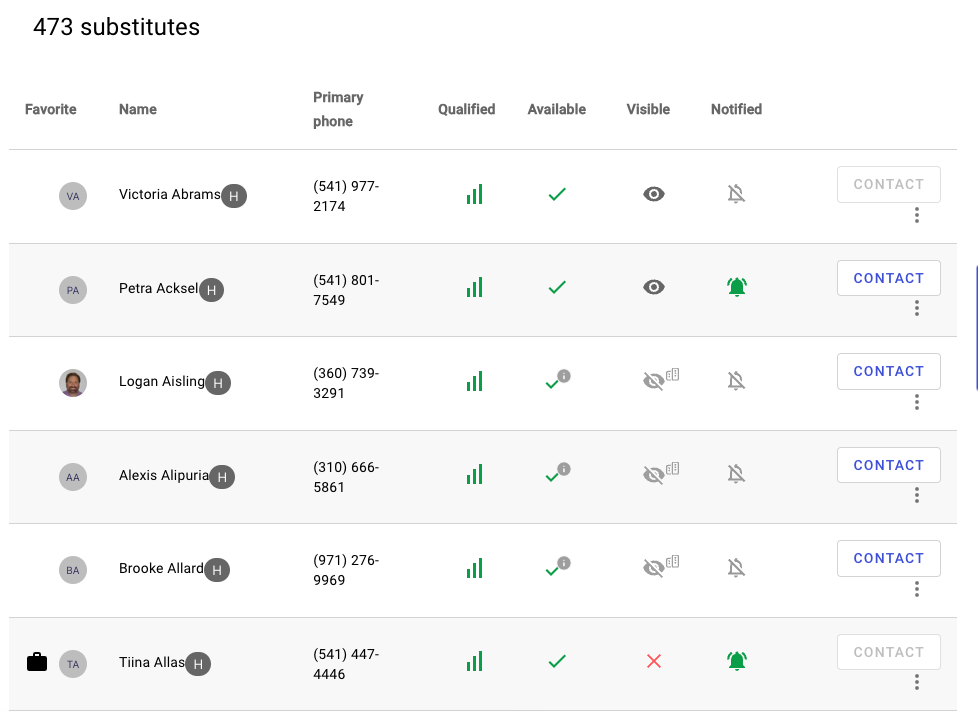The image size is (978, 713).
Task: Click Tiina Allas' briefcase favorite icon
Action: [x=37, y=662]
